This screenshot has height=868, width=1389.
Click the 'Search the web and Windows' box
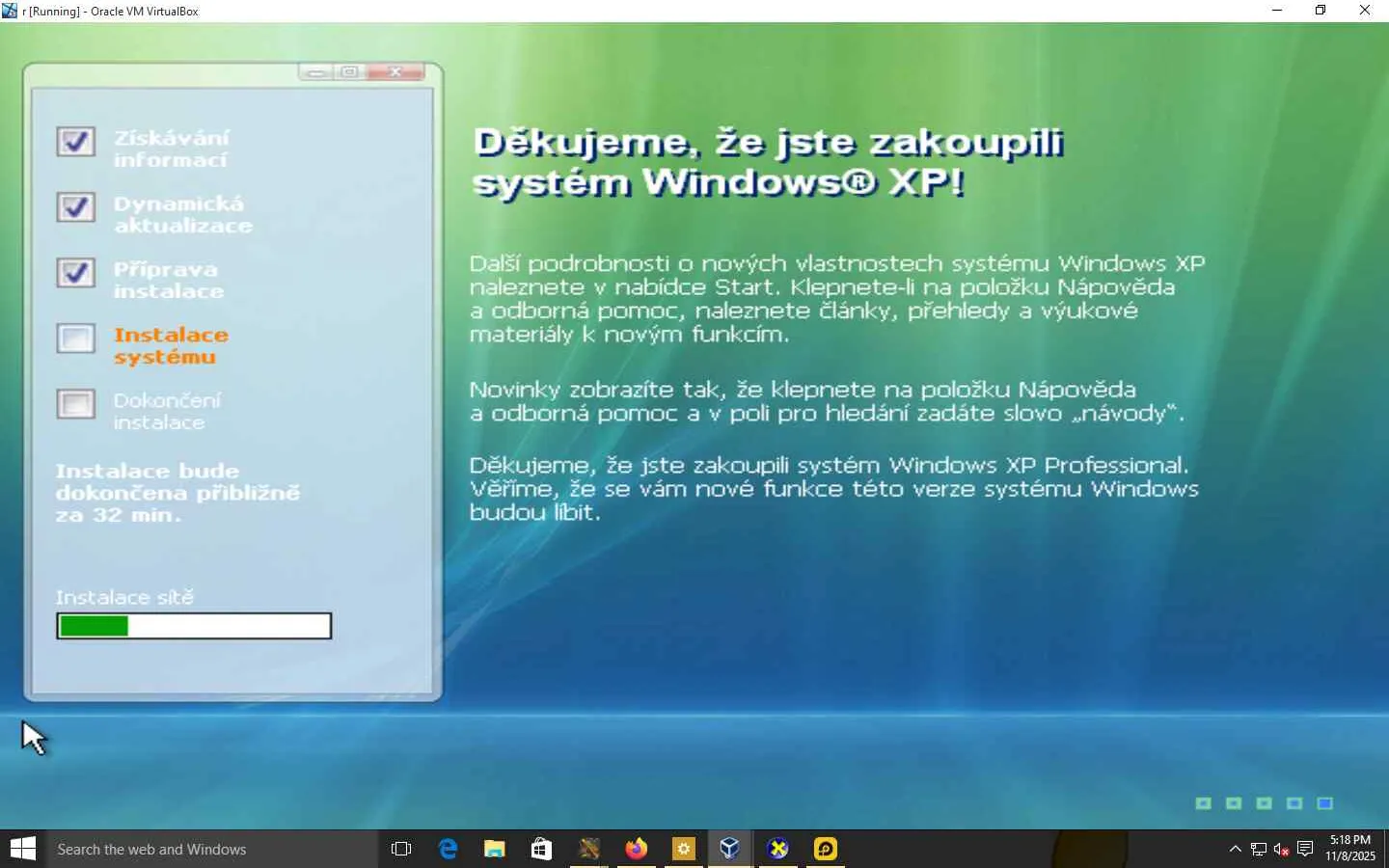pyautogui.click(x=211, y=849)
